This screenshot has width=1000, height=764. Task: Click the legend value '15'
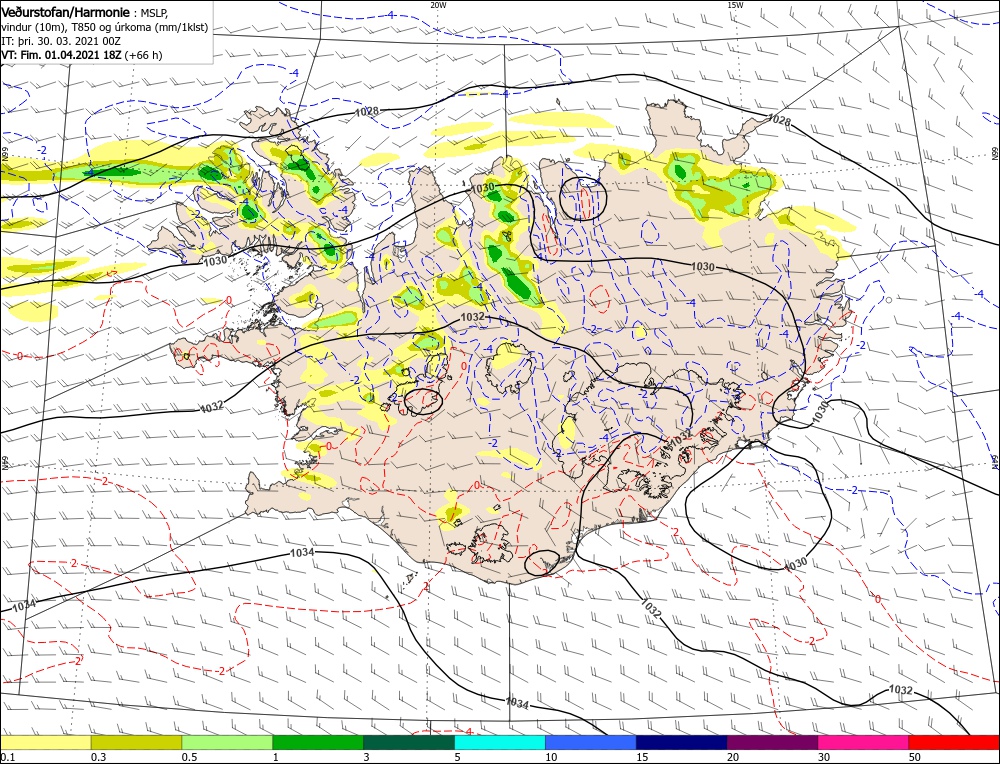point(642,757)
